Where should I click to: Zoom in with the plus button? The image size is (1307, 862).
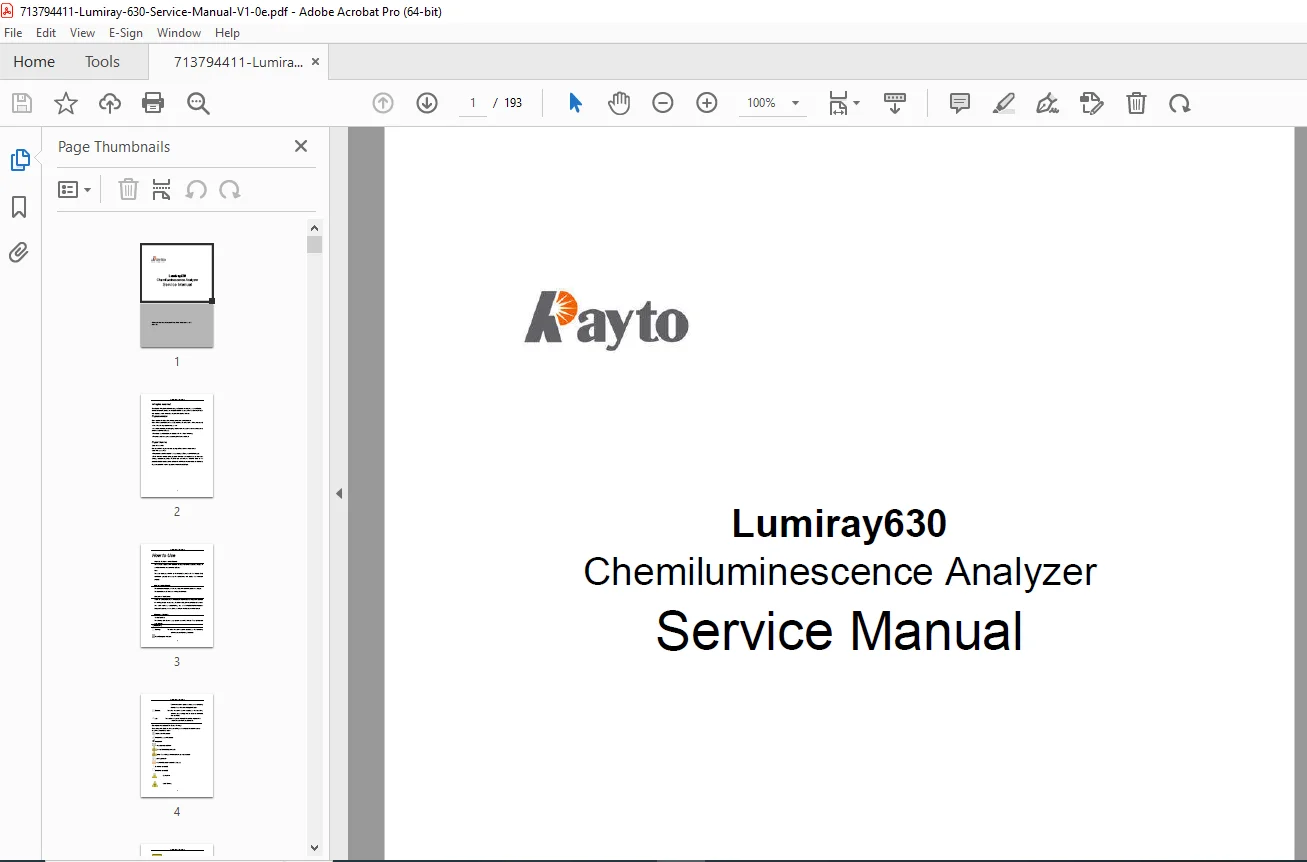pyautogui.click(x=707, y=103)
